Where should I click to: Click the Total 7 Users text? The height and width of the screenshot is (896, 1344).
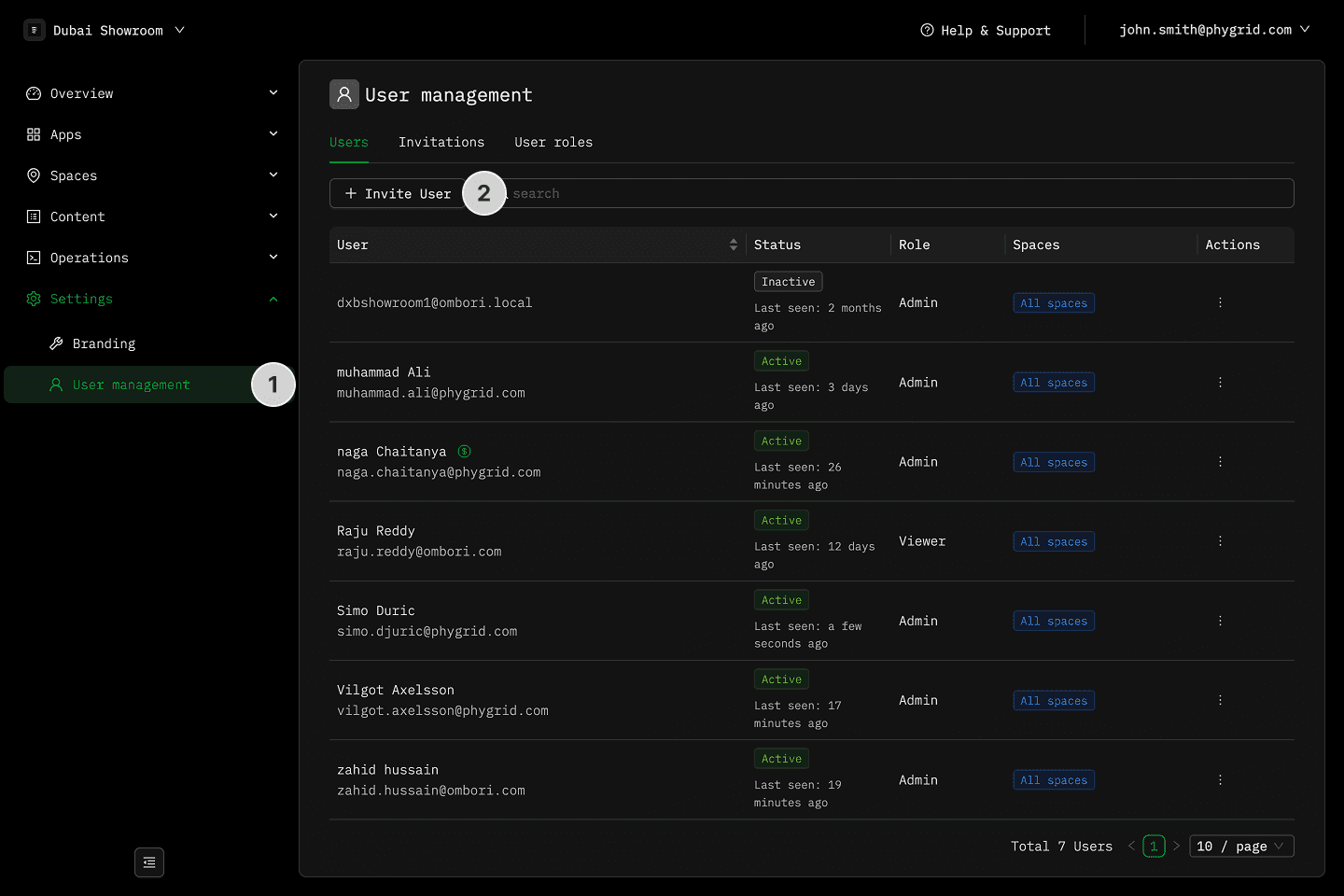click(x=1062, y=847)
